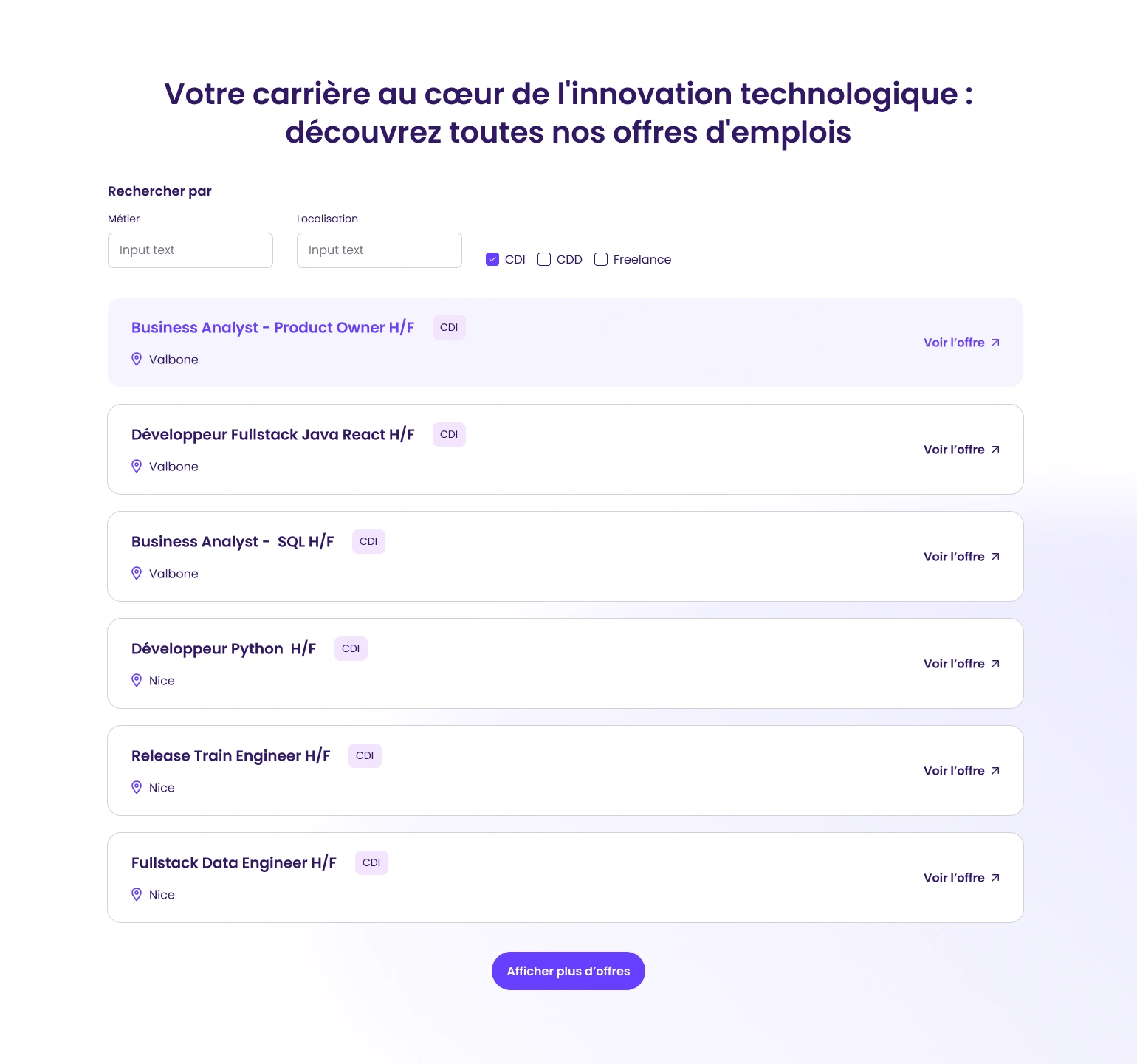The height and width of the screenshot is (1064, 1137).
Task: Open Voir l'offre for Business Analyst SQL
Action: pos(954,557)
